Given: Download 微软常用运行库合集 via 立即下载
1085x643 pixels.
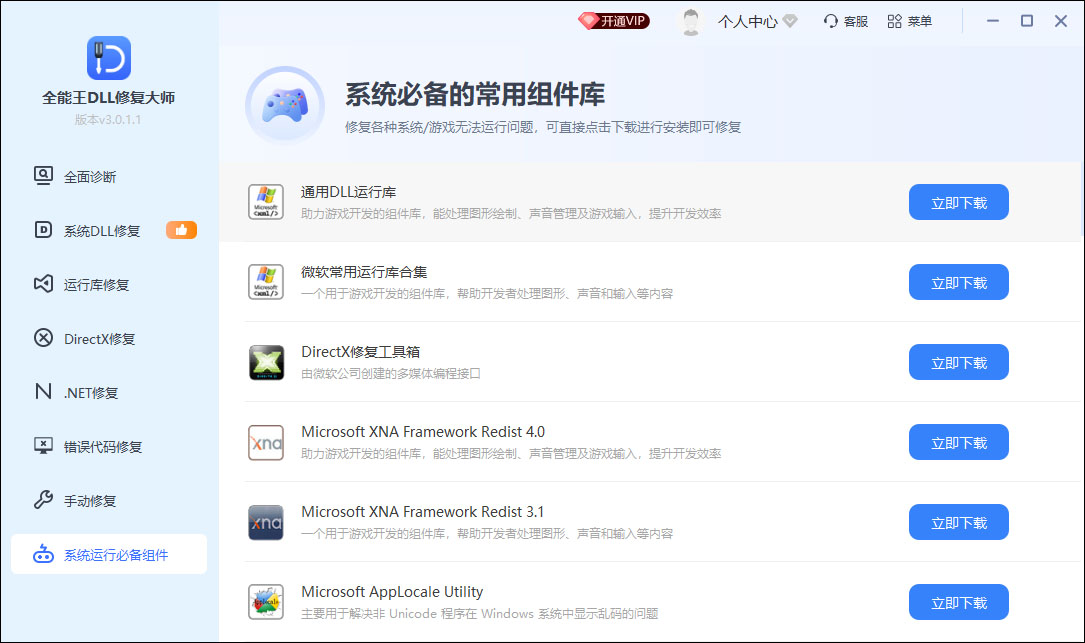Looking at the screenshot, I should (x=958, y=282).
